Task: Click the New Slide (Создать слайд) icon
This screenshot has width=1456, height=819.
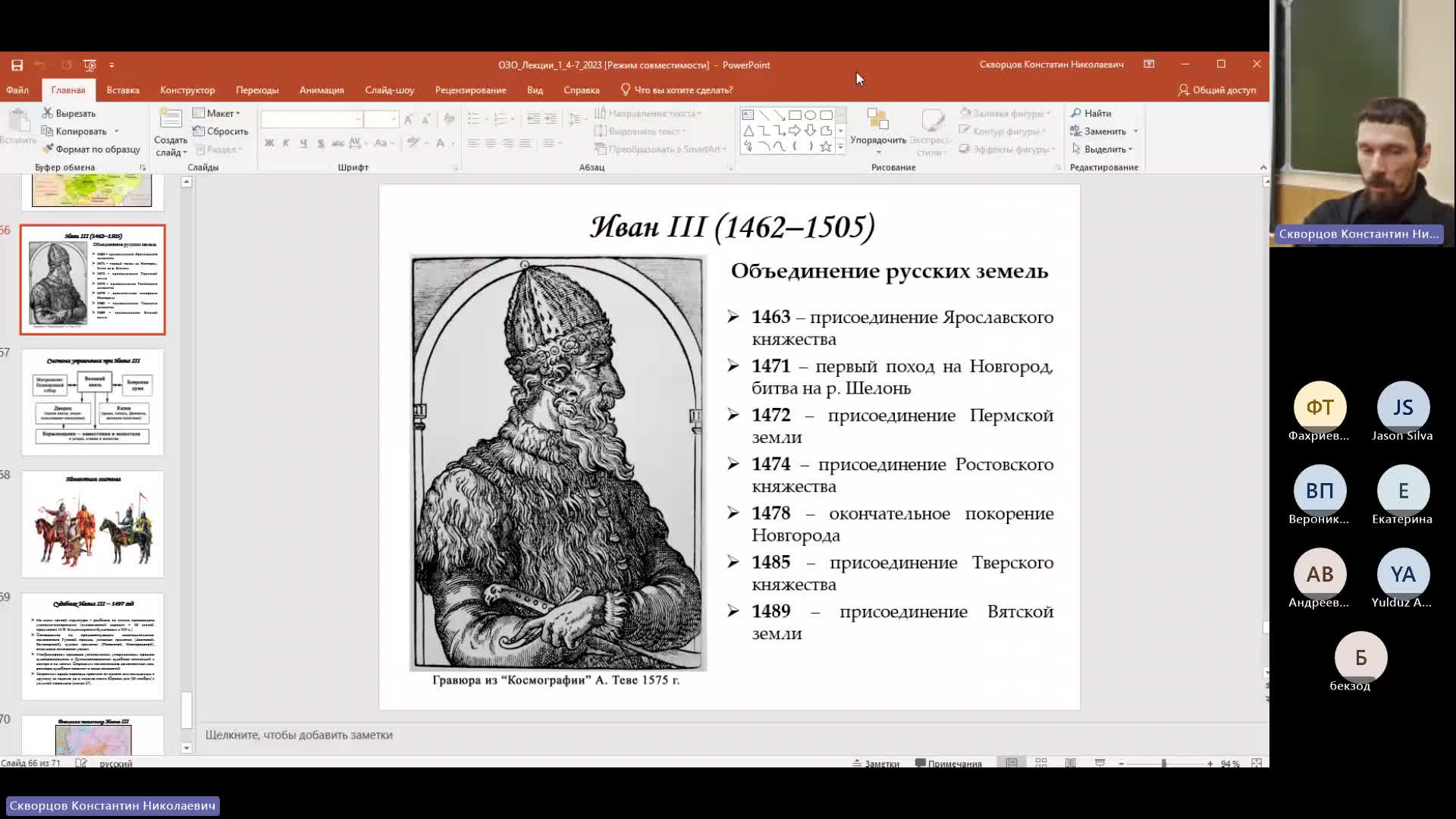Action: pyautogui.click(x=171, y=120)
